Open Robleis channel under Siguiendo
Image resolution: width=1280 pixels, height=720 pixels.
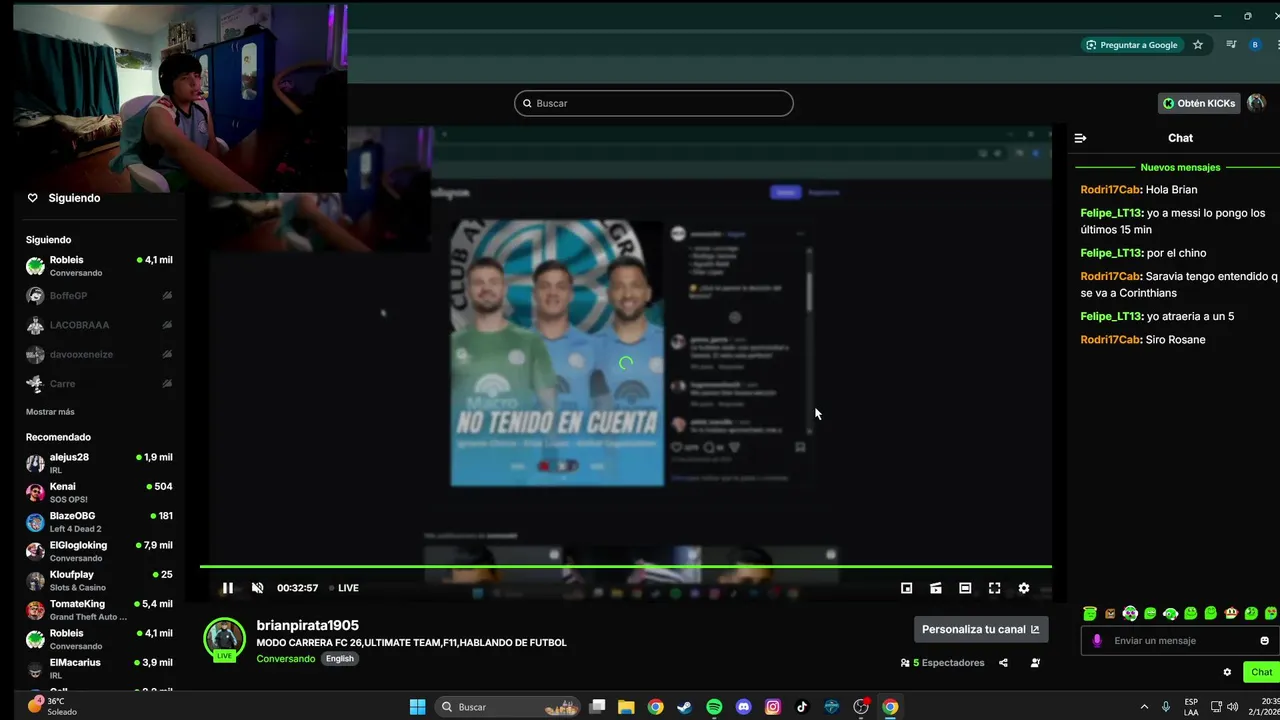click(x=99, y=266)
